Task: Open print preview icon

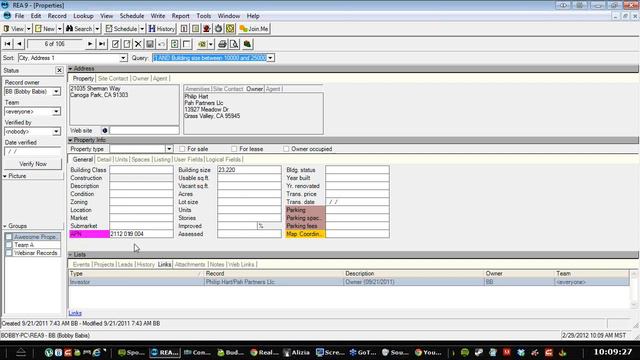Action: point(234,44)
